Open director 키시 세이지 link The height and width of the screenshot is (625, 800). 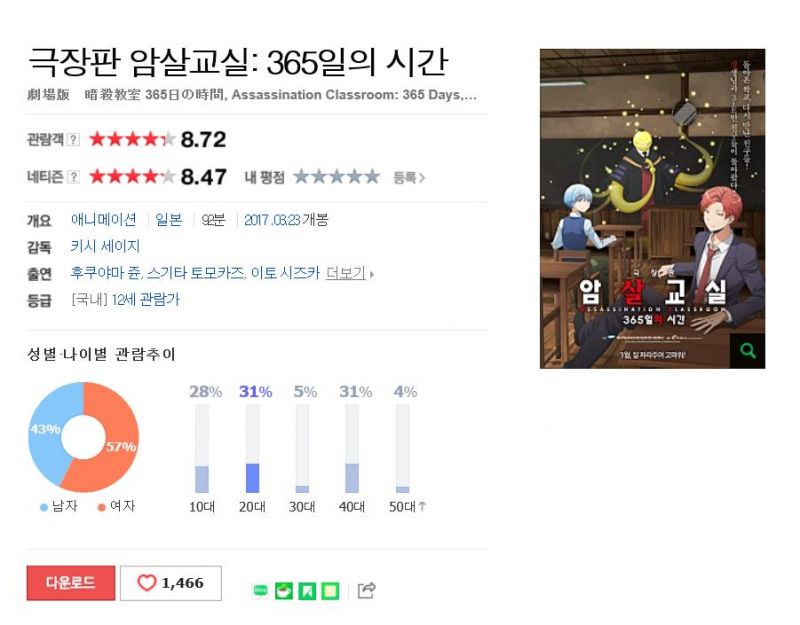(105, 246)
